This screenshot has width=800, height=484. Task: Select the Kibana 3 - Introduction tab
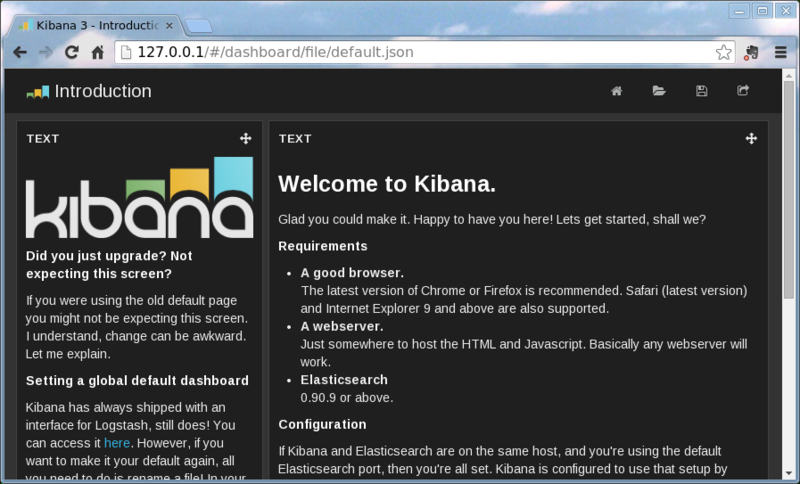click(x=97, y=26)
